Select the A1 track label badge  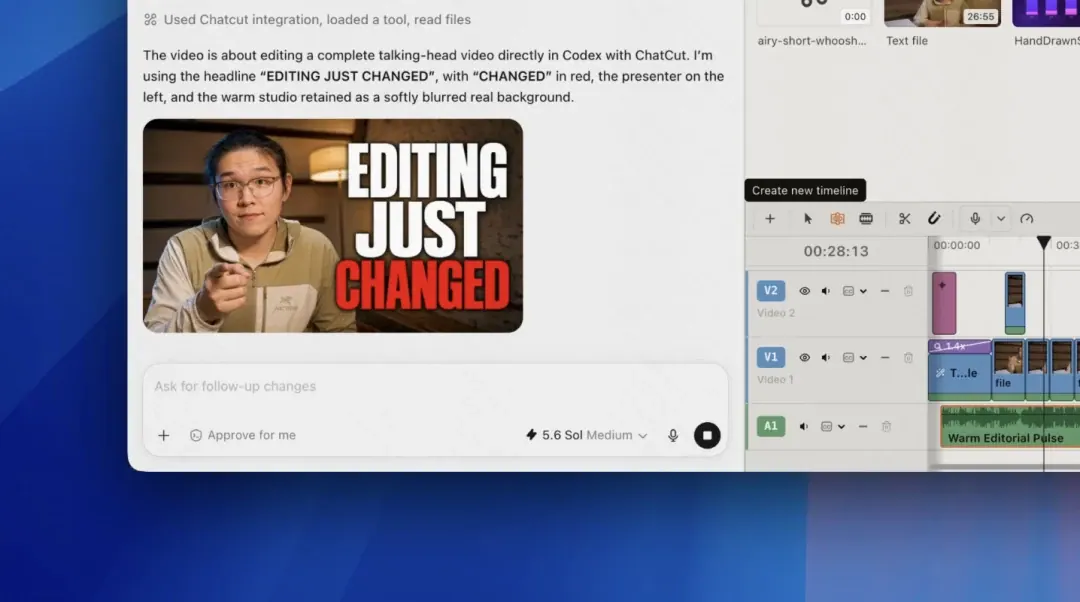click(771, 426)
